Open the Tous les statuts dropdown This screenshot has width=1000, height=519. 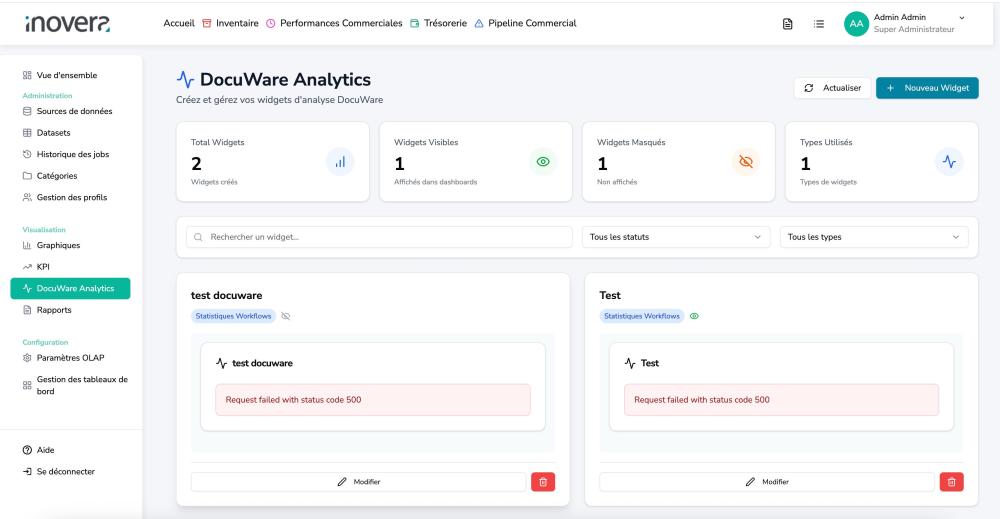[675, 237]
